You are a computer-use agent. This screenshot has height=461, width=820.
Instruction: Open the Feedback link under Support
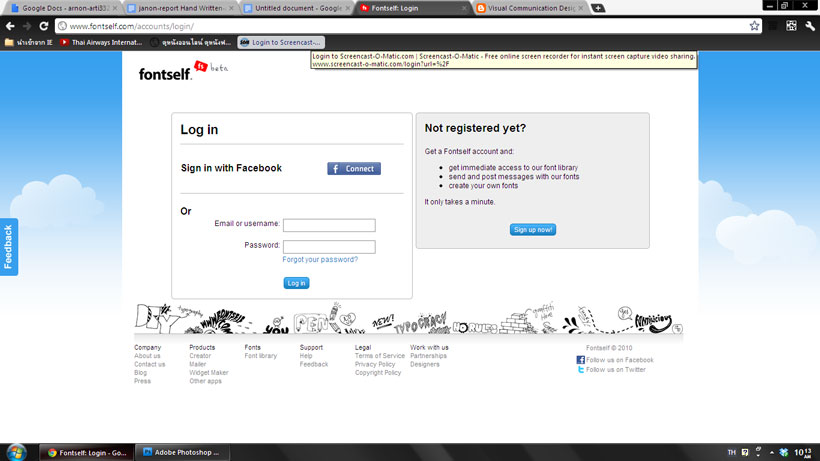pos(314,364)
